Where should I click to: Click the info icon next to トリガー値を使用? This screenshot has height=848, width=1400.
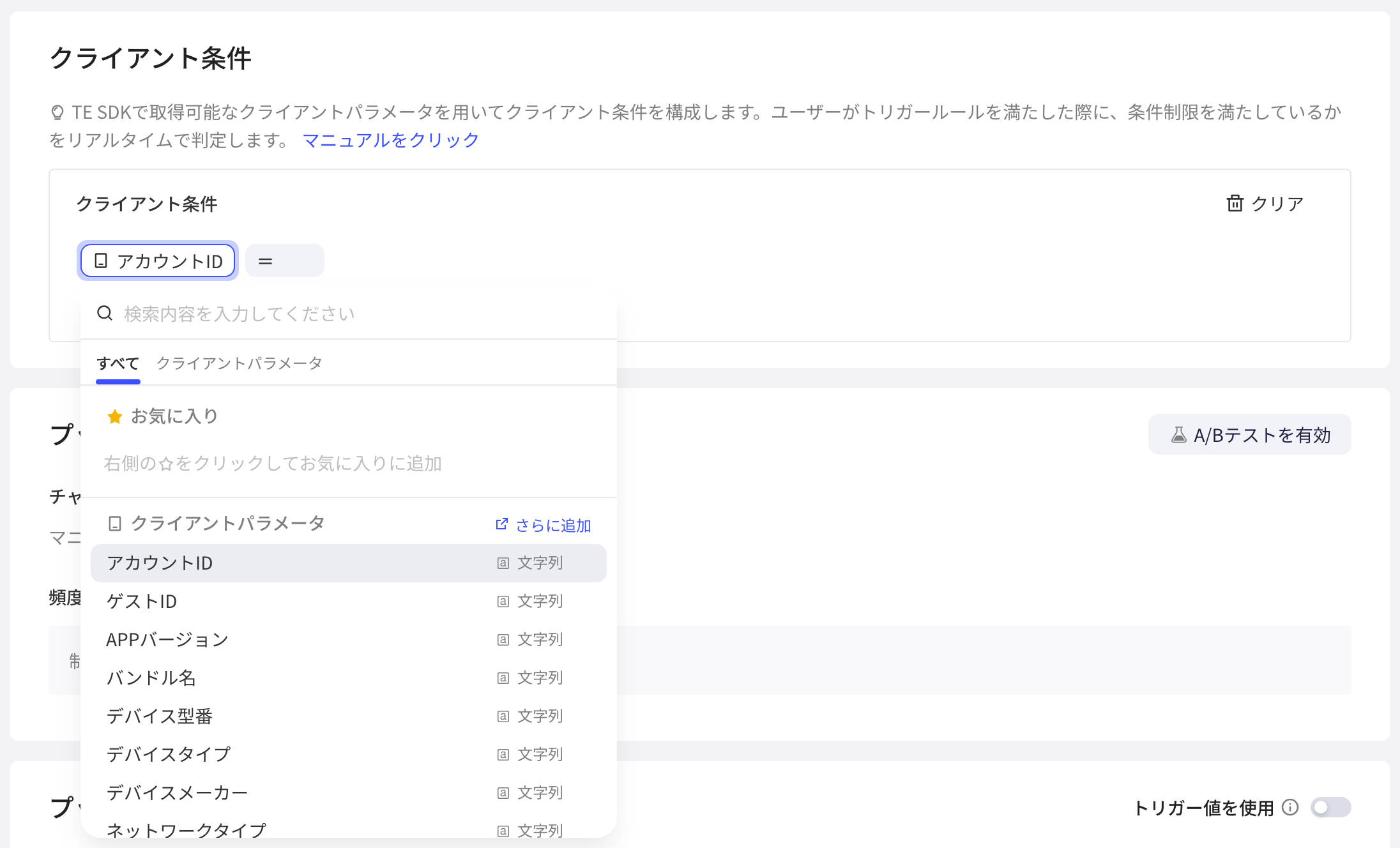1290,808
